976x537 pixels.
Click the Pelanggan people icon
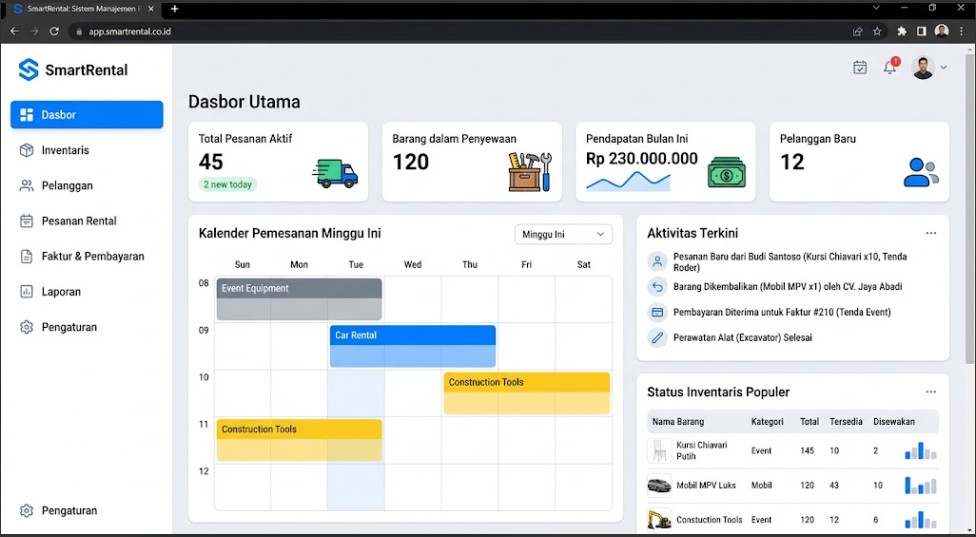tap(26, 185)
